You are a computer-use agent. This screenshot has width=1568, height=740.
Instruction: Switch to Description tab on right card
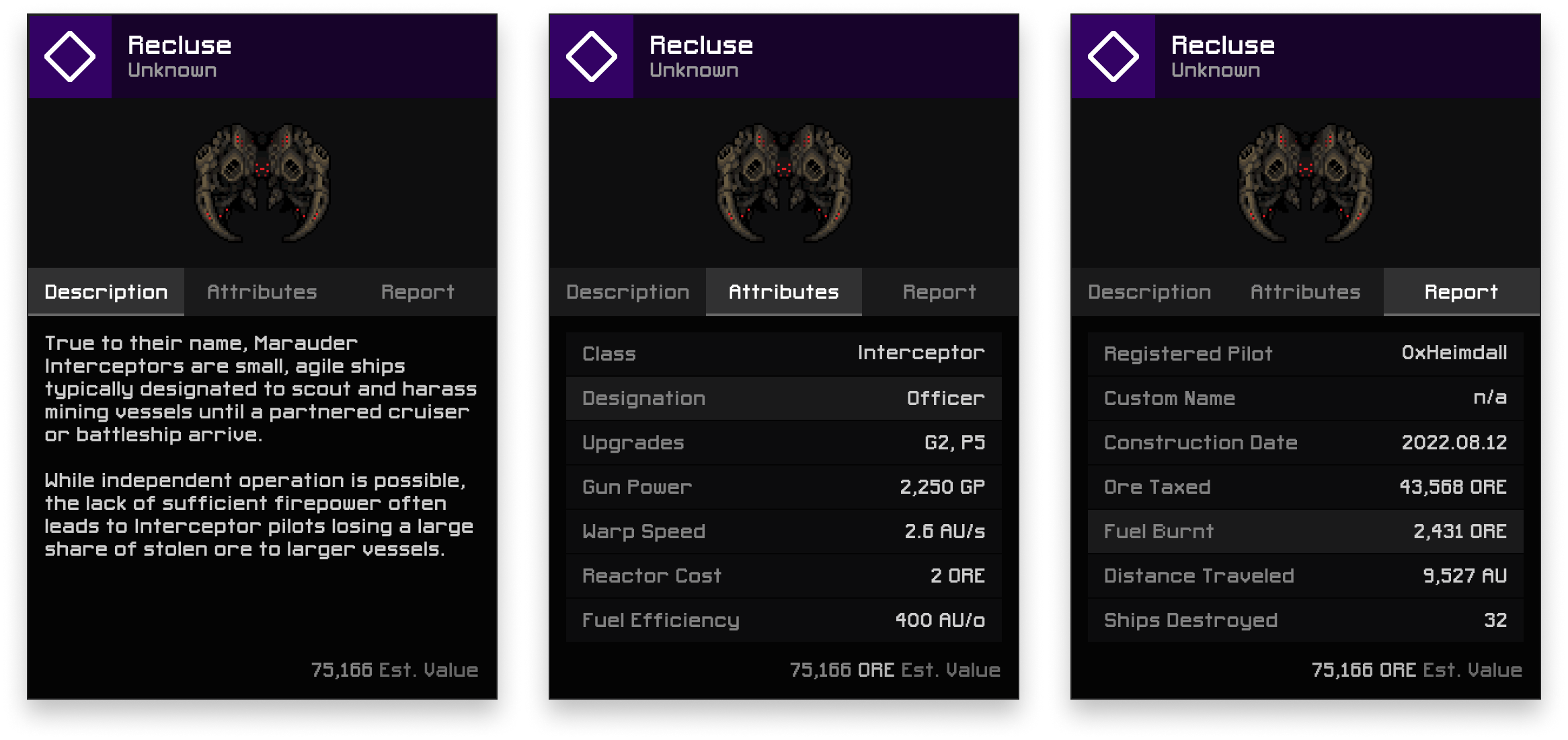[x=1150, y=292]
